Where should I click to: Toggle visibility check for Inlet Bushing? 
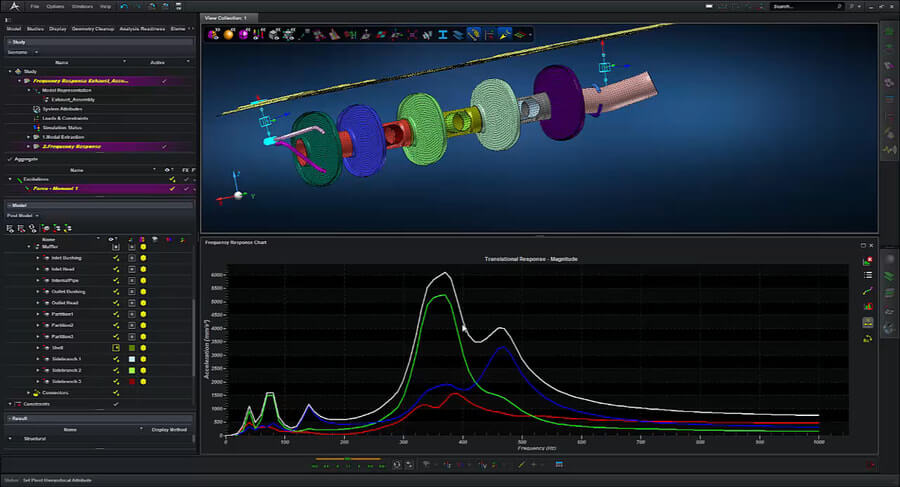click(115, 258)
